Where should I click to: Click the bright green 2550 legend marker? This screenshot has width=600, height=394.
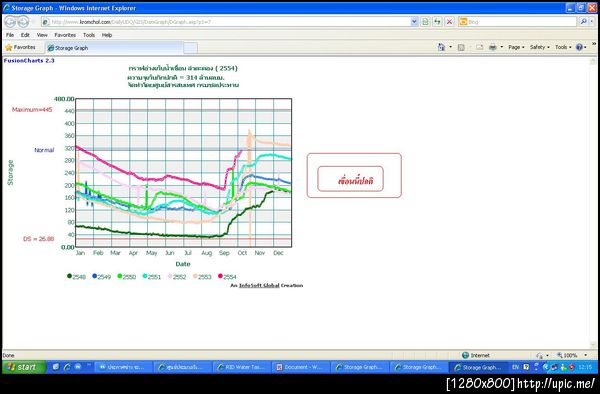tap(120, 276)
